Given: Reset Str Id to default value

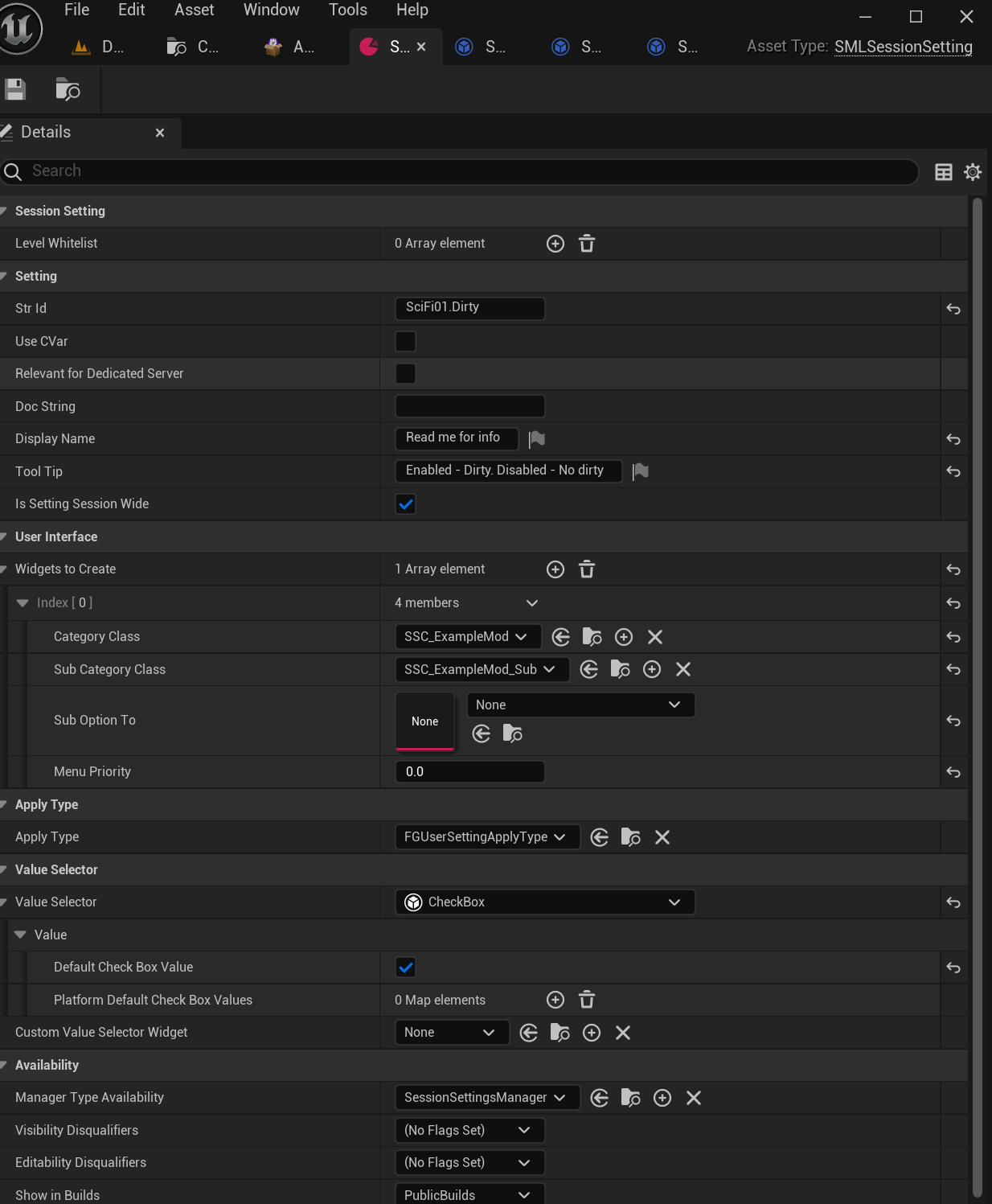Looking at the screenshot, I should tap(953, 309).
